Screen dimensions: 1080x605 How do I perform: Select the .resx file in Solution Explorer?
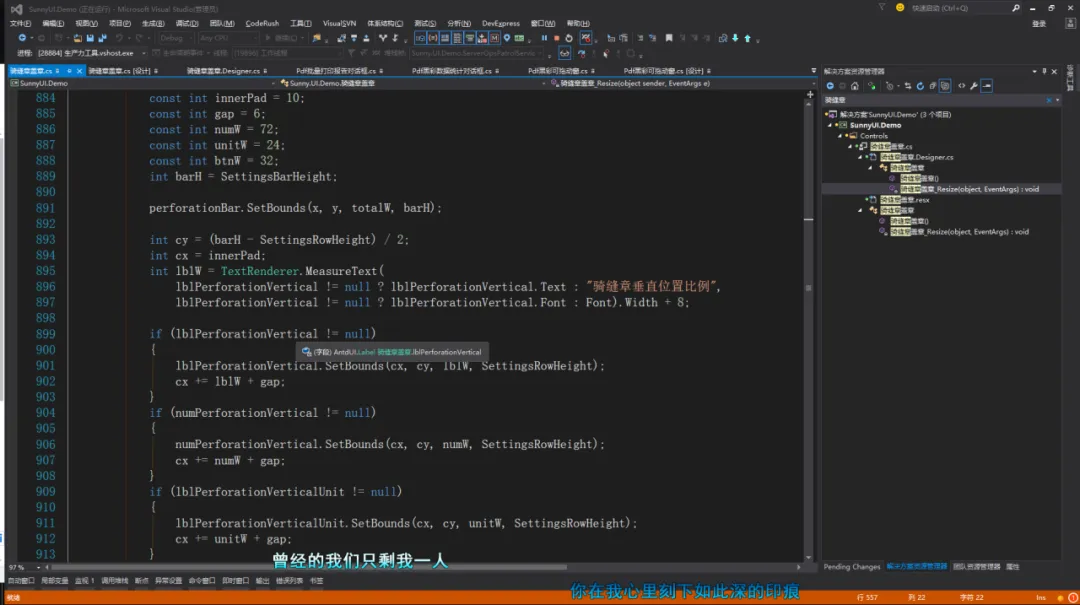tap(904, 200)
